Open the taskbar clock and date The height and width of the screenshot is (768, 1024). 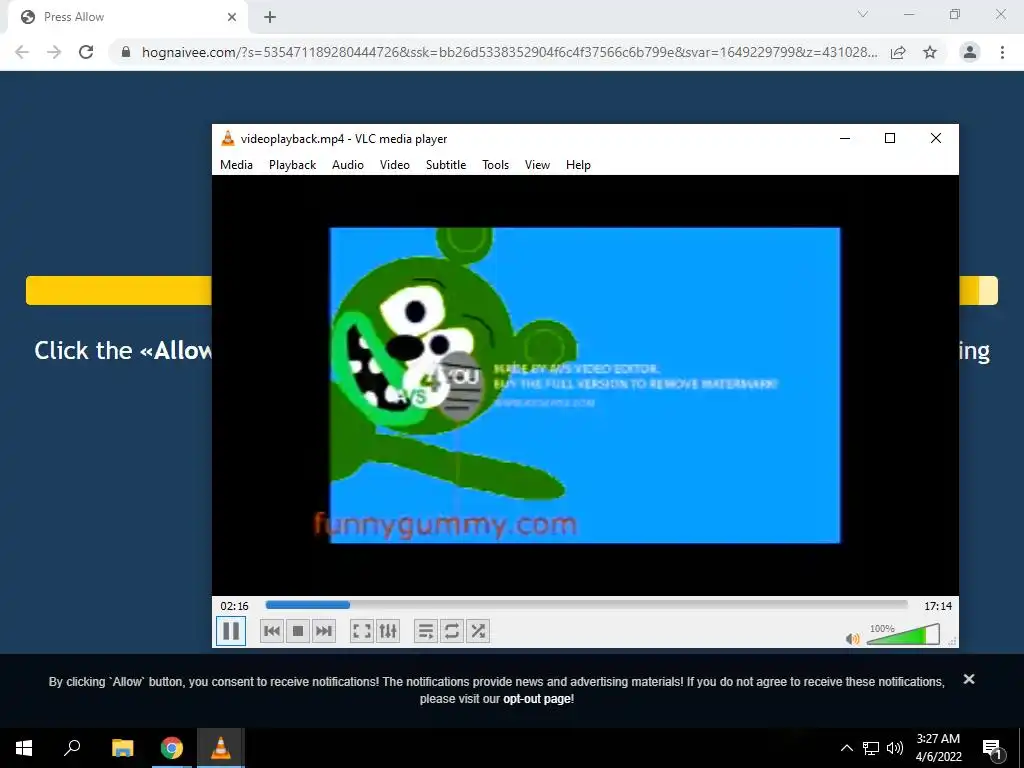pos(938,748)
